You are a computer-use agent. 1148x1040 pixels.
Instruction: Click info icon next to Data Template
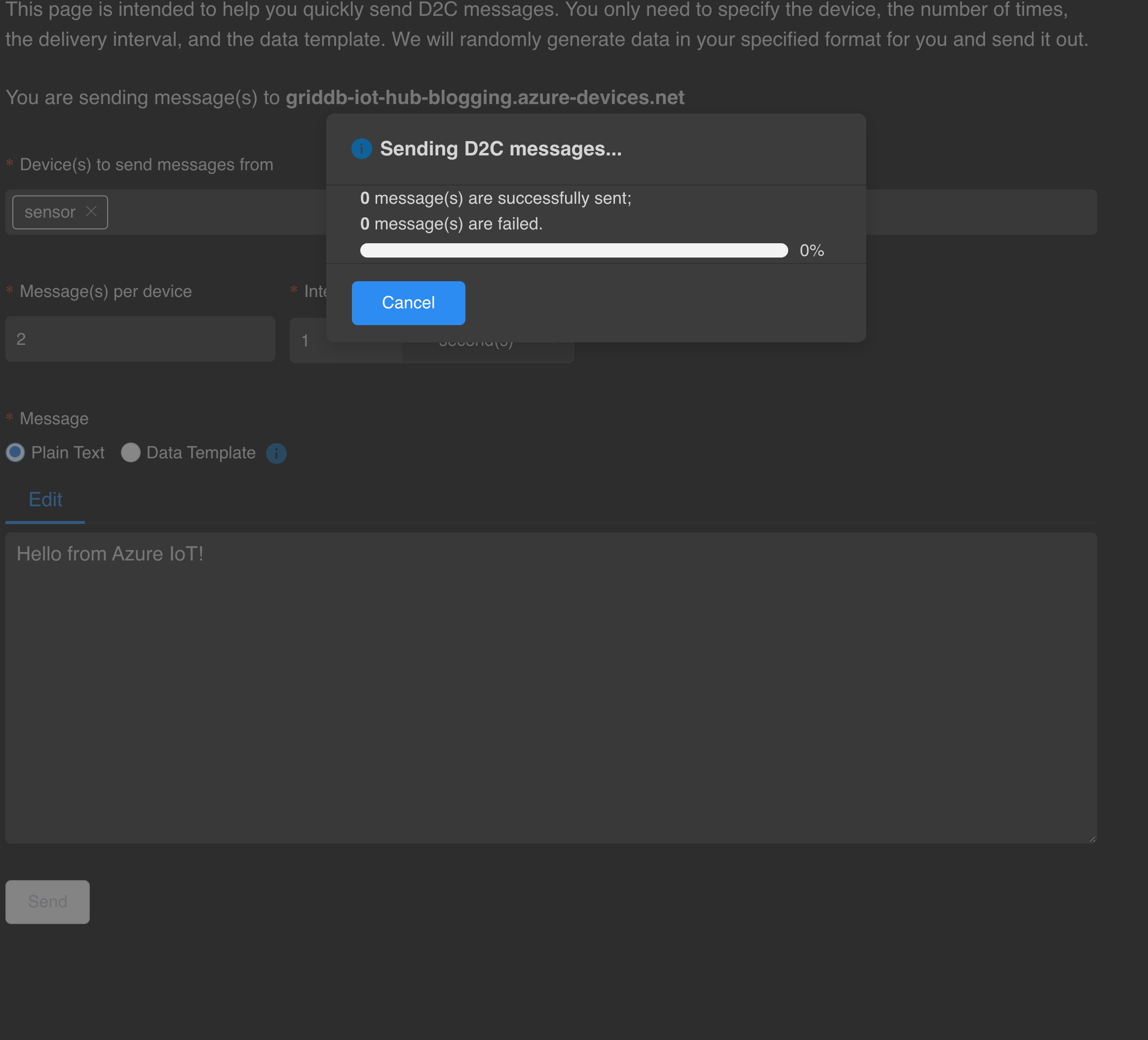pyautogui.click(x=276, y=453)
